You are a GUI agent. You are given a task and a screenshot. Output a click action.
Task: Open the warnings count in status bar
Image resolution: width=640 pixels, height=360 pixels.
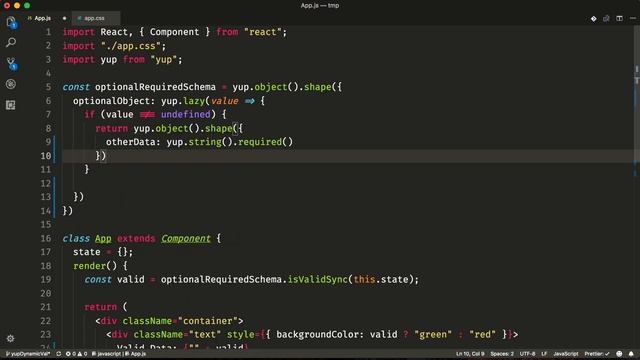(82, 354)
